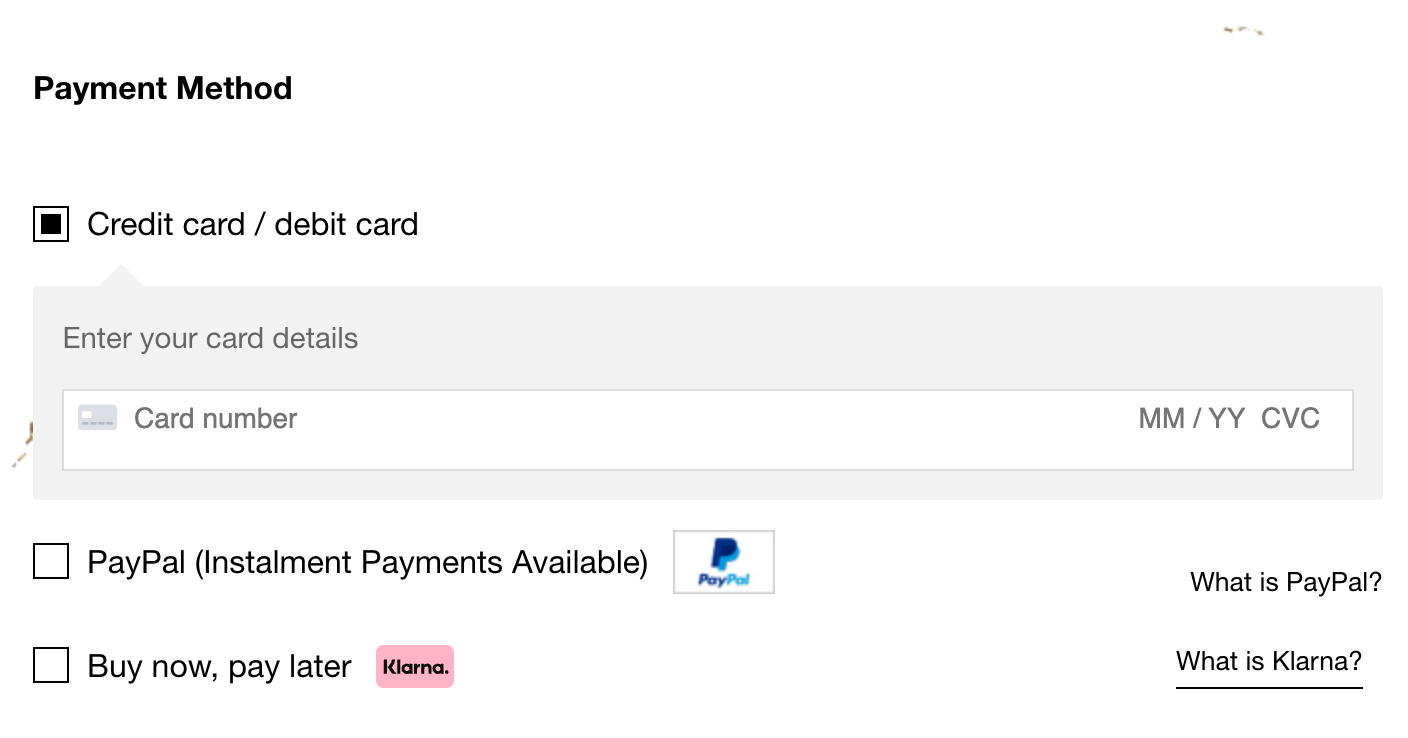
Task: Click the small decorative mark at top right
Action: (1243, 31)
